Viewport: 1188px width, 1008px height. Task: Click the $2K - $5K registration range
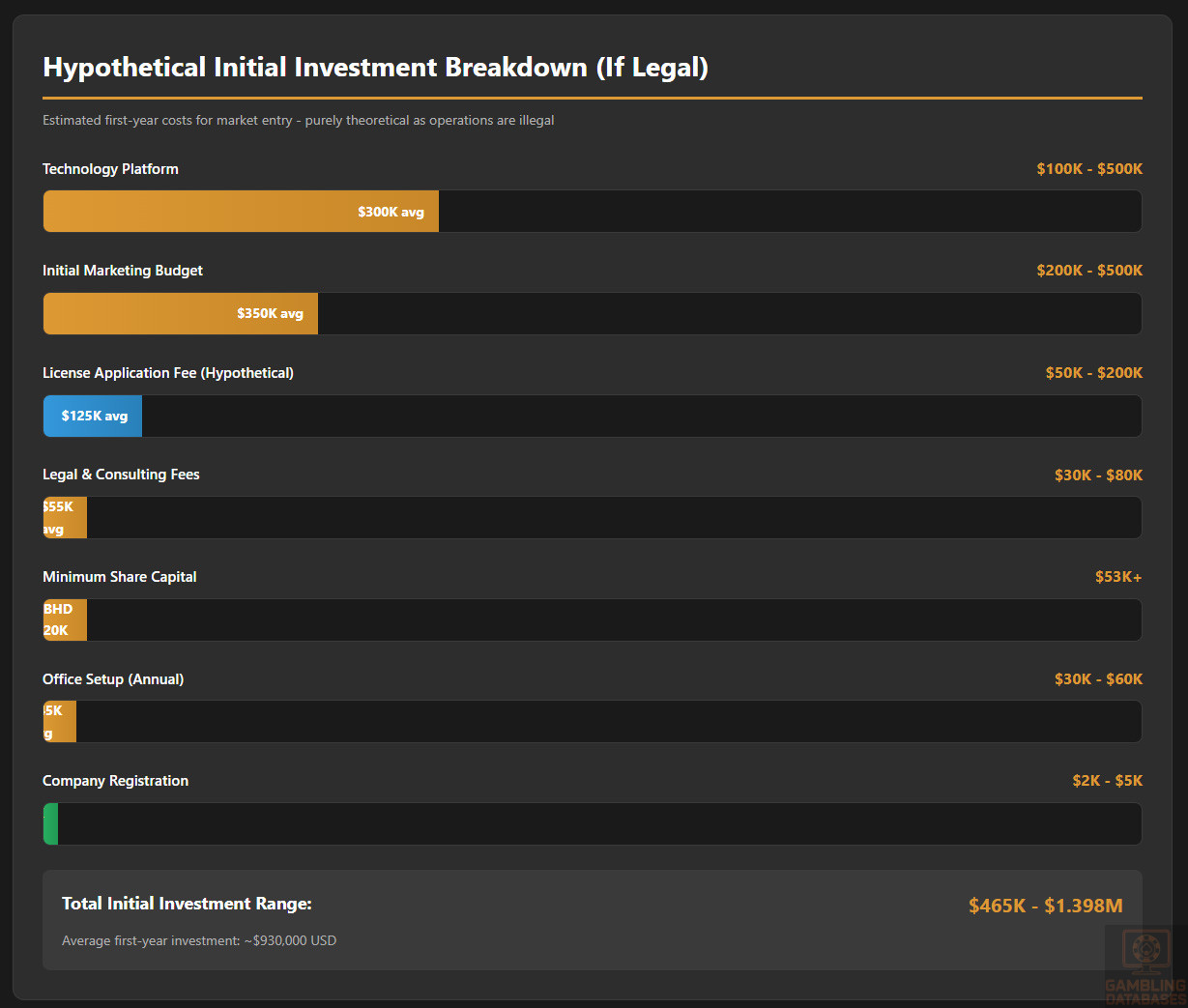pos(1107,781)
